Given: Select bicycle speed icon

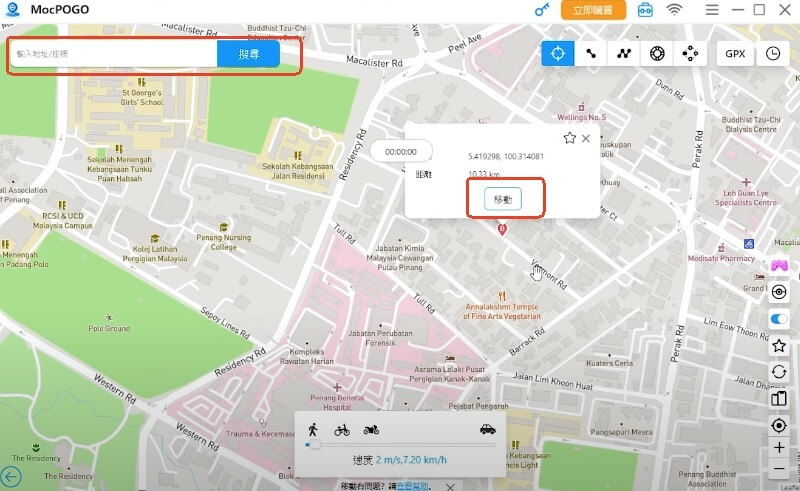Looking at the screenshot, I should click(342, 430).
